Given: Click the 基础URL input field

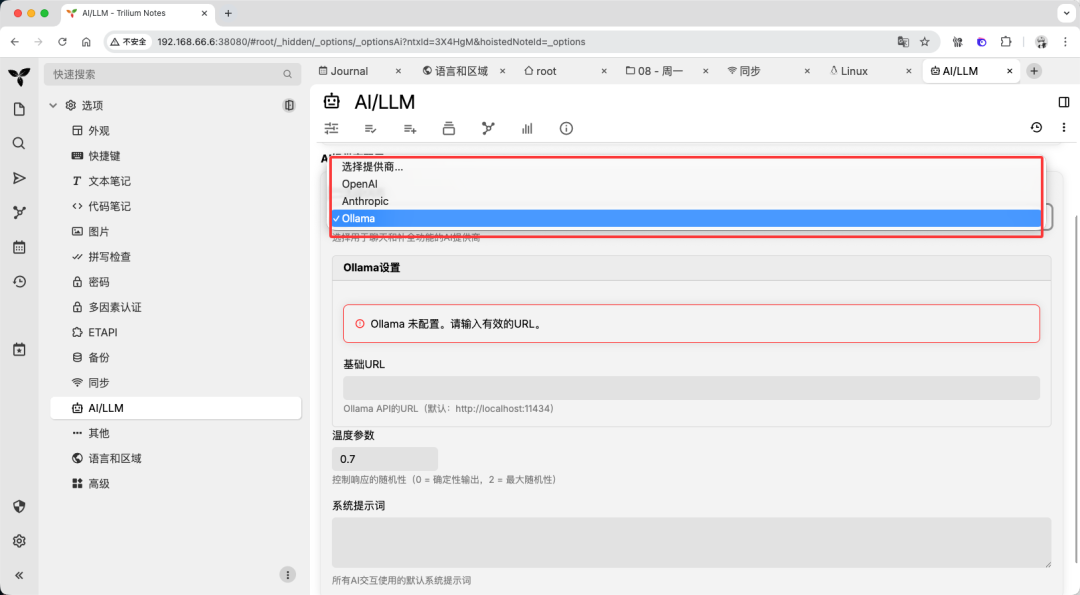Looking at the screenshot, I should tap(692, 388).
